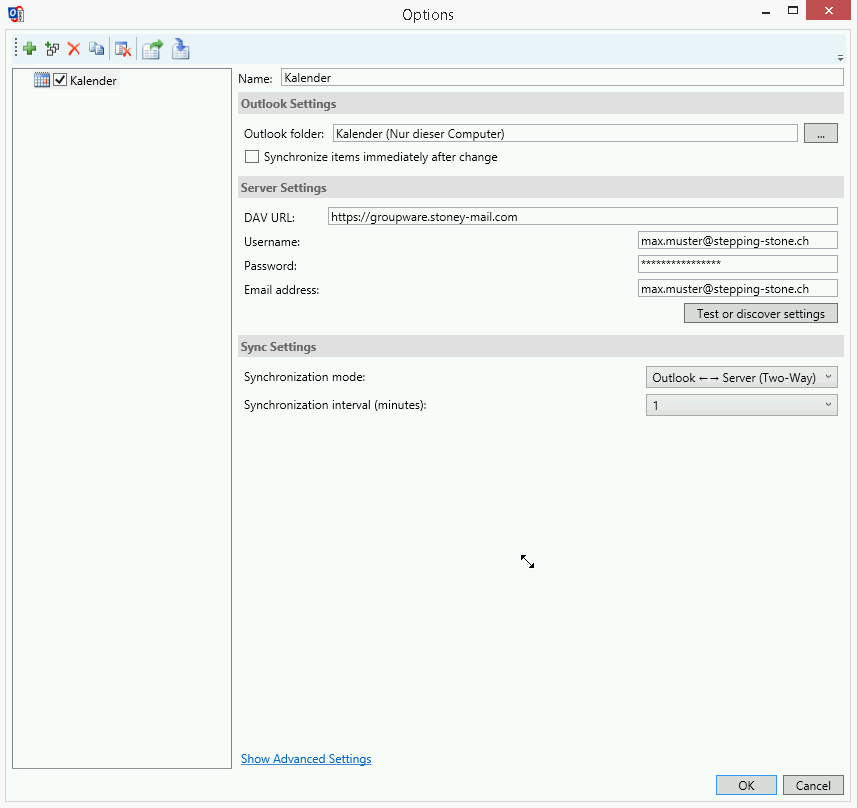This screenshot has height=808, width=858.
Task: Click the toolbar overflow arrow at right
Action: click(840, 57)
